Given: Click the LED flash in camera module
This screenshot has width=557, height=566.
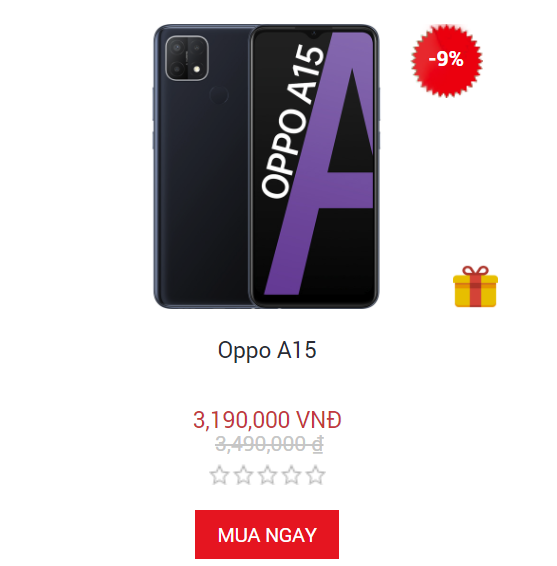Looking at the screenshot, I should click(x=197, y=69).
